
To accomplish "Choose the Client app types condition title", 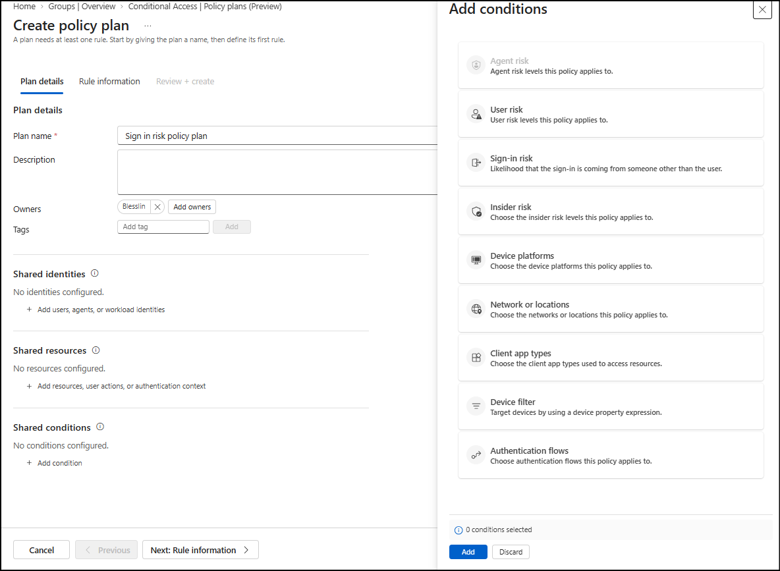I will point(521,353).
